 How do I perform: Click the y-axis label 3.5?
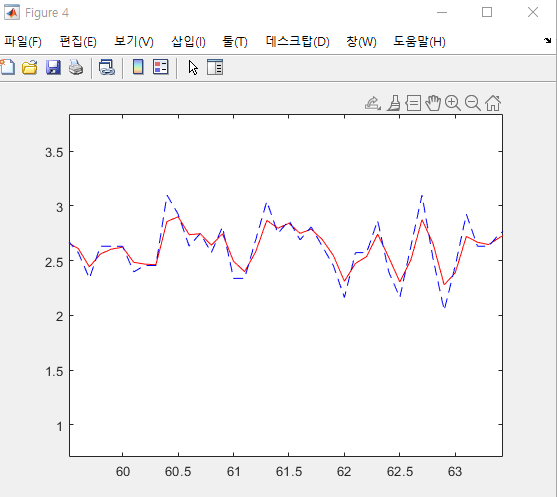(54, 152)
